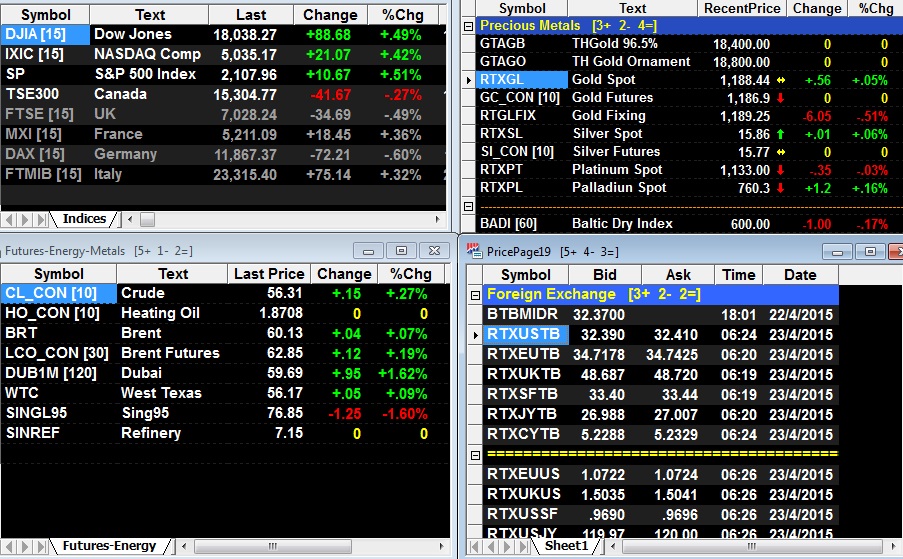Go to next sheet in Indices window

point(24,219)
